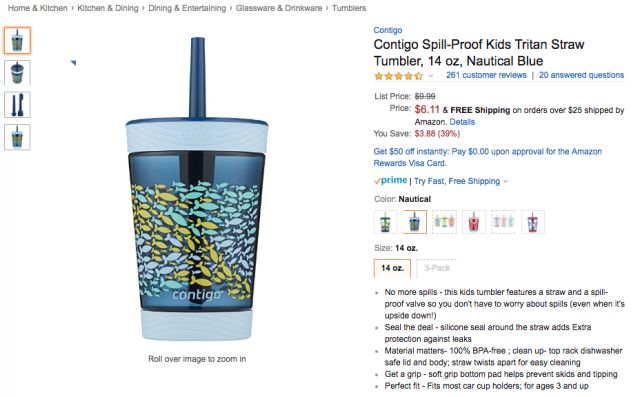Screen dimensions: 640x397
Task: Select the 3-Pack size option
Action: (436, 268)
